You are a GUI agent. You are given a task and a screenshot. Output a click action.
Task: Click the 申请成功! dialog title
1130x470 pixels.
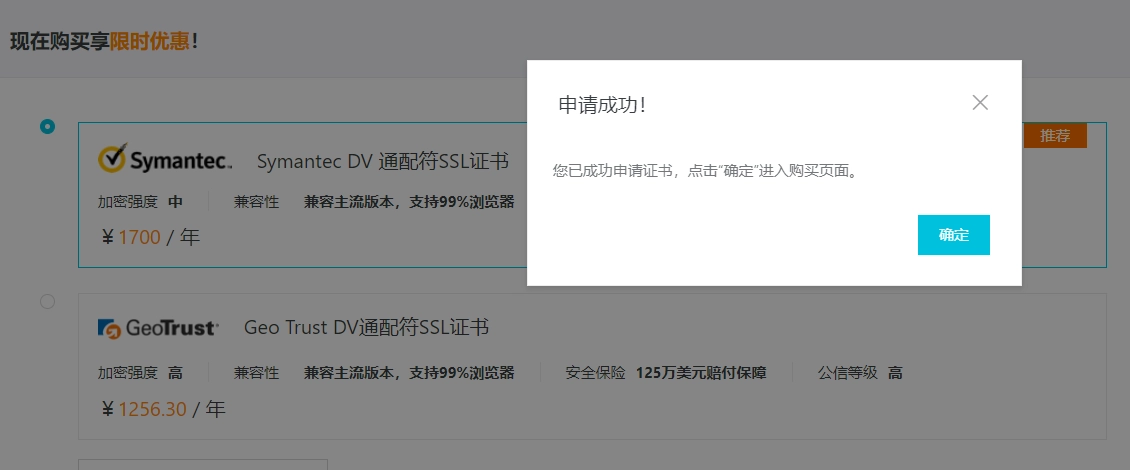(x=602, y=105)
